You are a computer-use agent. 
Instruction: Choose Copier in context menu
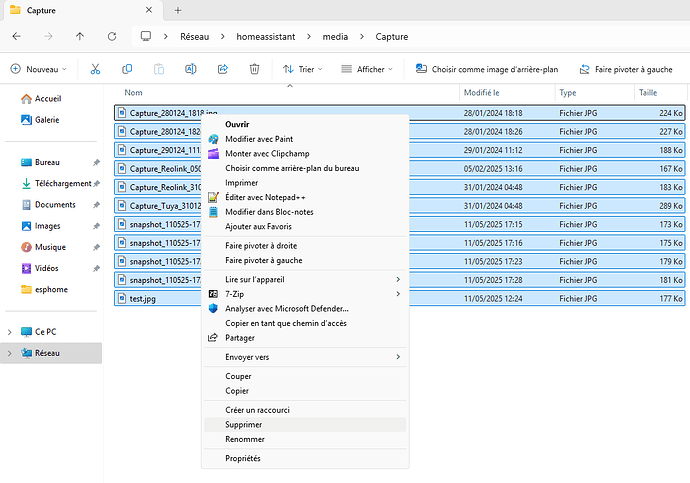pos(305,391)
